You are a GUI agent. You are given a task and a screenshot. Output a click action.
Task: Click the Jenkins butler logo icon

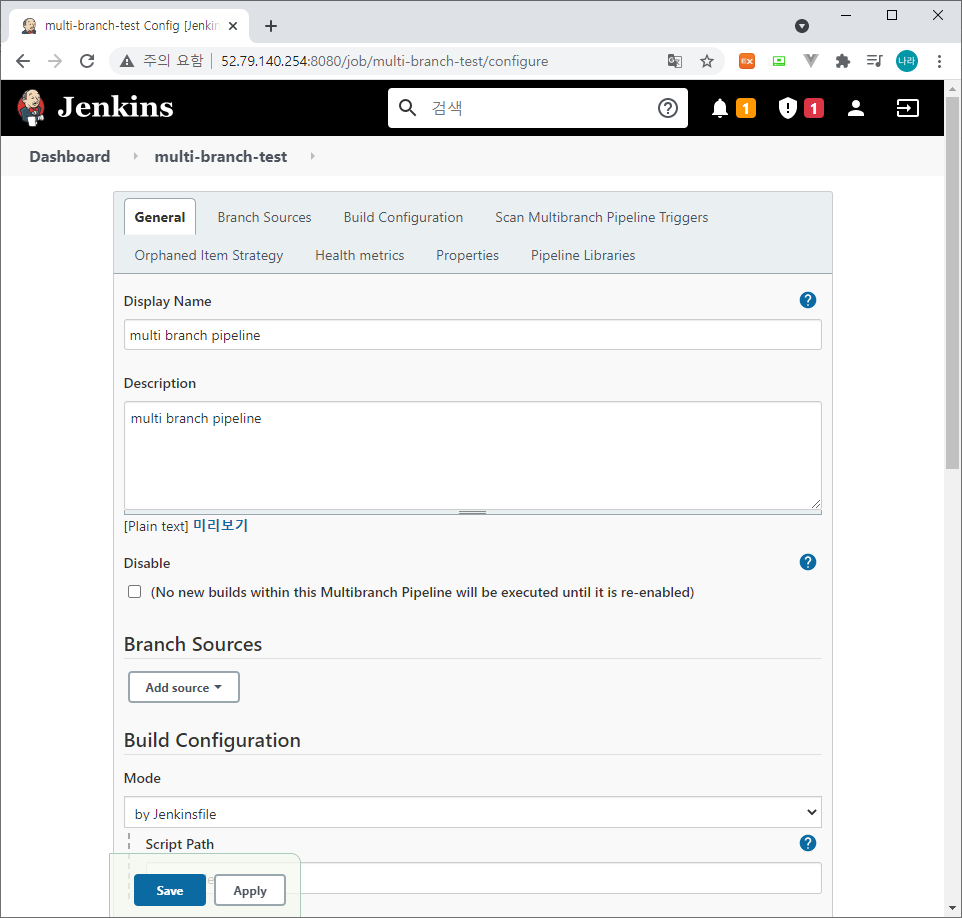click(31, 107)
